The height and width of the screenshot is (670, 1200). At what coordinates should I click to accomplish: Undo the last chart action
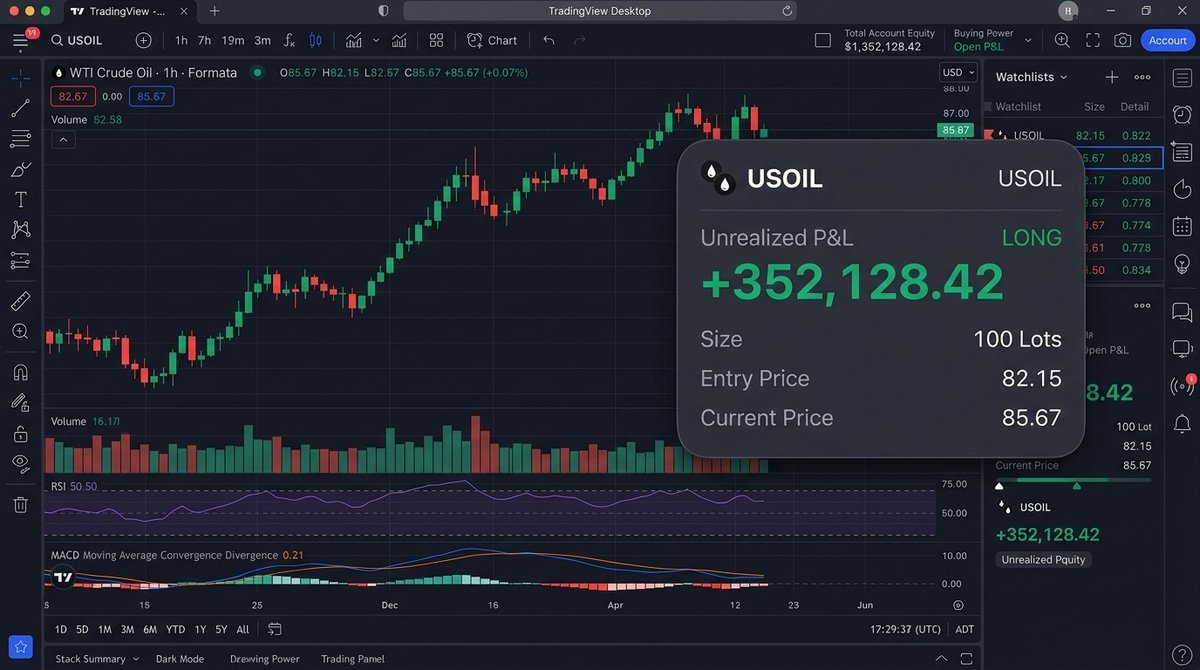(548, 40)
